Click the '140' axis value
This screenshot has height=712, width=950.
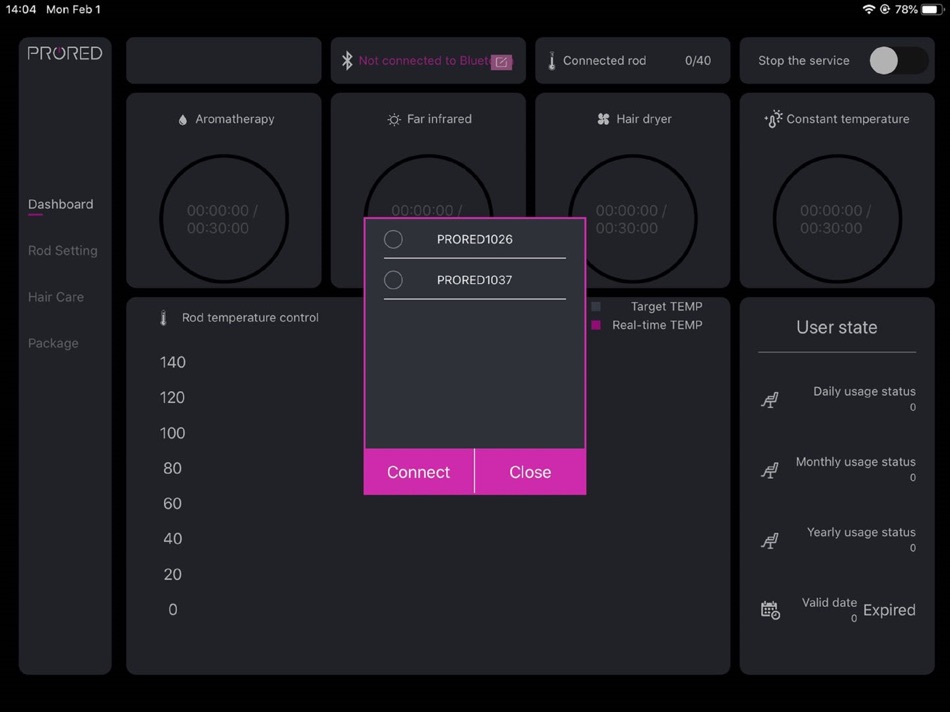pos(173,362)
